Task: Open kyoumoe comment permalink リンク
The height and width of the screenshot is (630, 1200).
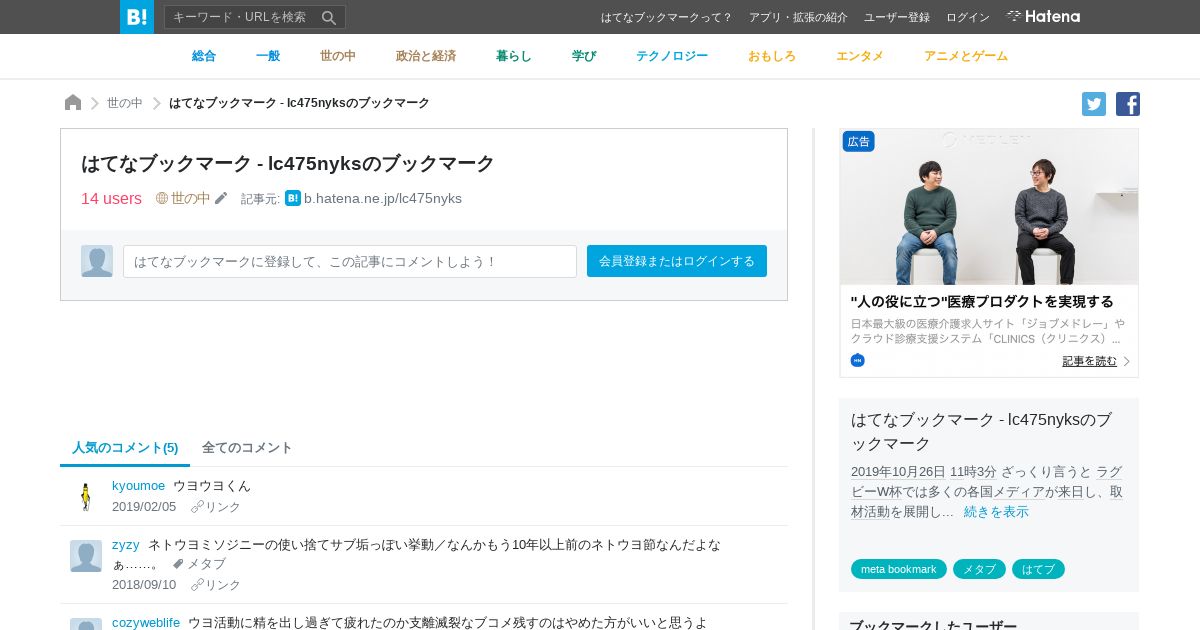Action: click(x=216, y=507)
